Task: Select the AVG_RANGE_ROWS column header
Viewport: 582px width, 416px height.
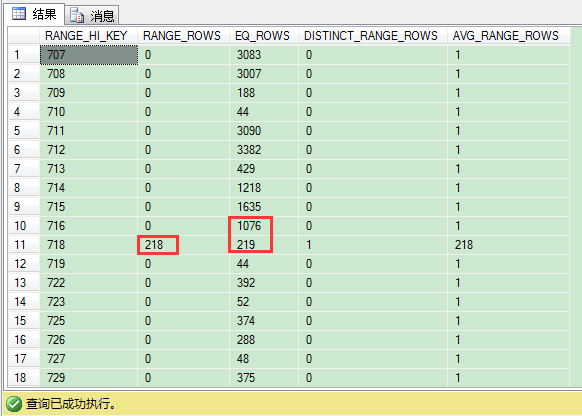Action: pyautogui.click(x=509, y=36)
